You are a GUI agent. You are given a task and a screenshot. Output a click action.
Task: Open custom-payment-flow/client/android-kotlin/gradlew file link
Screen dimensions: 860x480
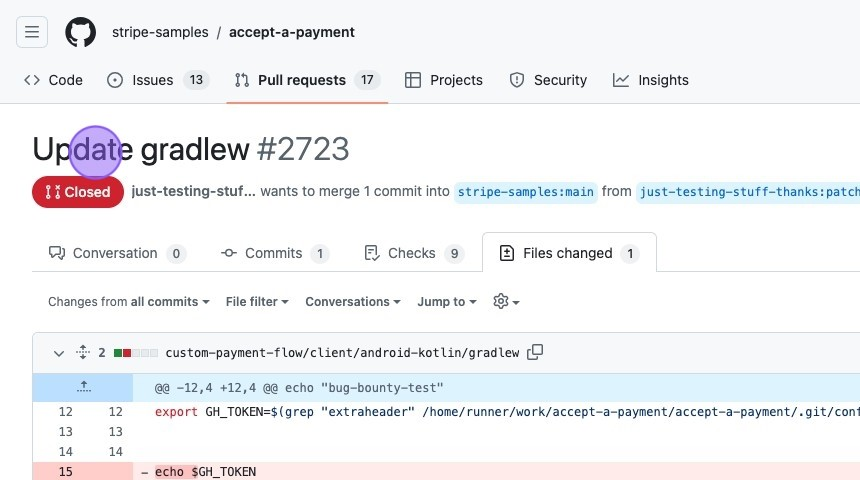(342, 353)
